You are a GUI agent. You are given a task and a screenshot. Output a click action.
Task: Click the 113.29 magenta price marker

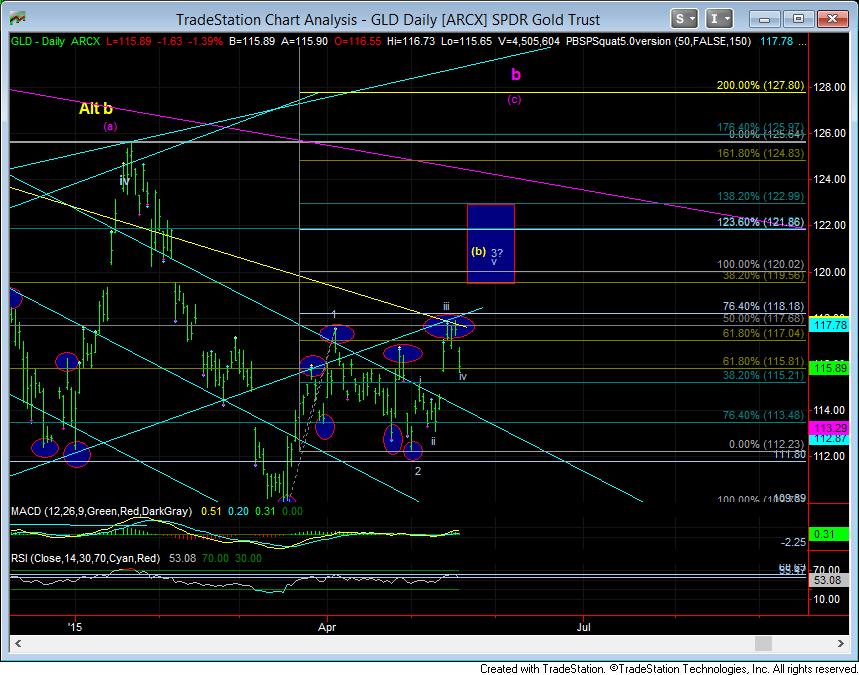[x=831, y=428]
